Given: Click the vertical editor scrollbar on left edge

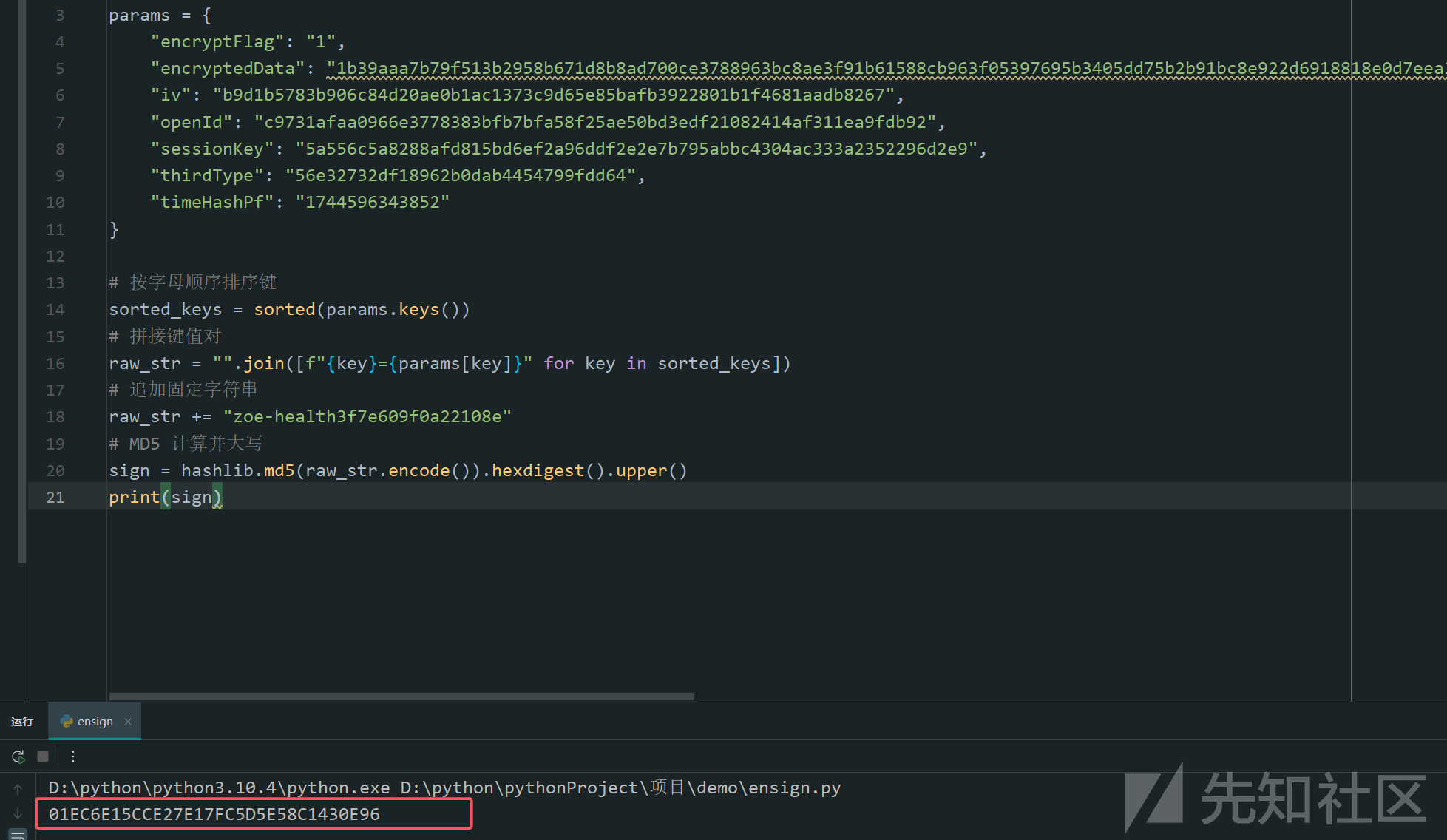Looking at the screenshot, I should pos(22,281).
